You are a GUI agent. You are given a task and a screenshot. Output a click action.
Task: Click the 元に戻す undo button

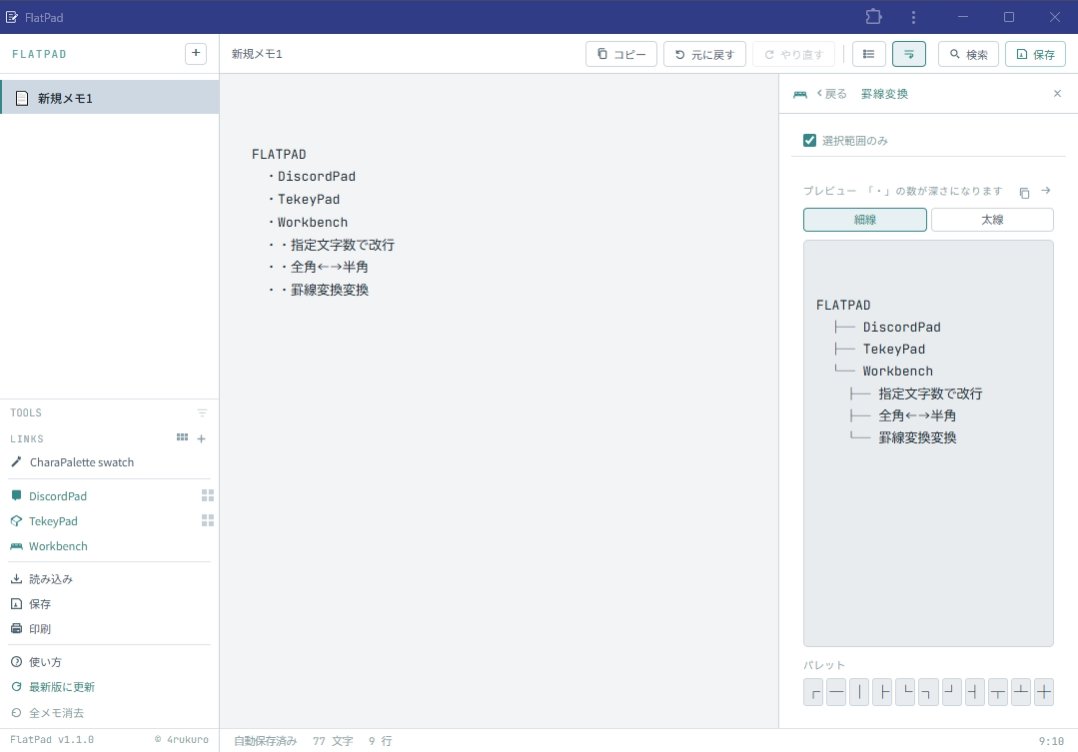point(705,54)
